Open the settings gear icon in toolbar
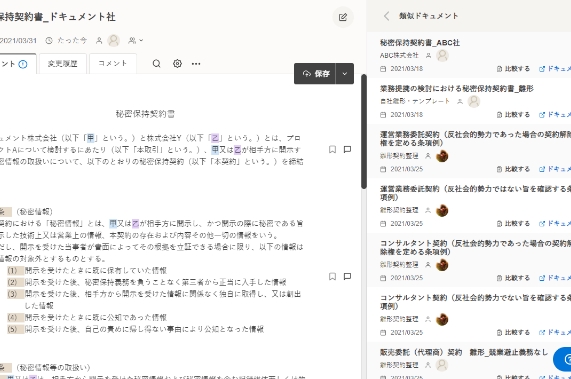 coord(177,64)
